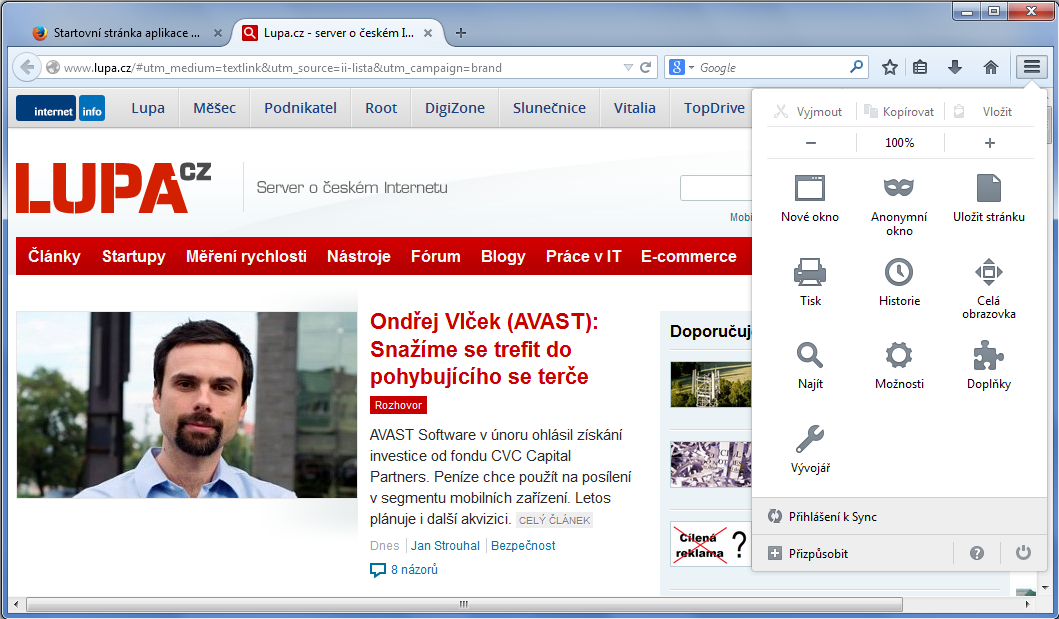Open Podnikatel in top site bar
1059x619 pixels.
[x=301, y=108]
